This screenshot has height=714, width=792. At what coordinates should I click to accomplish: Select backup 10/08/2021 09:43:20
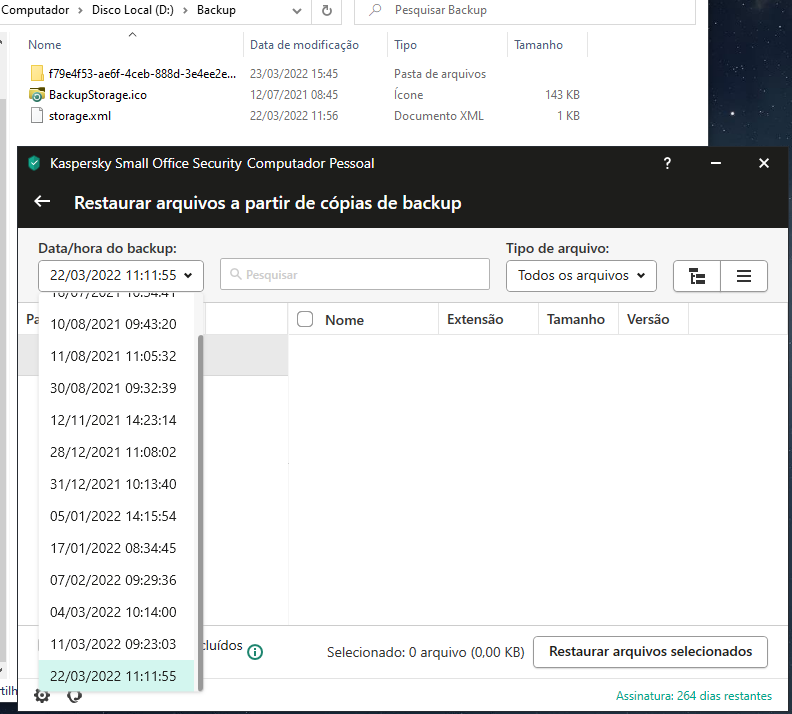(116, 324)
